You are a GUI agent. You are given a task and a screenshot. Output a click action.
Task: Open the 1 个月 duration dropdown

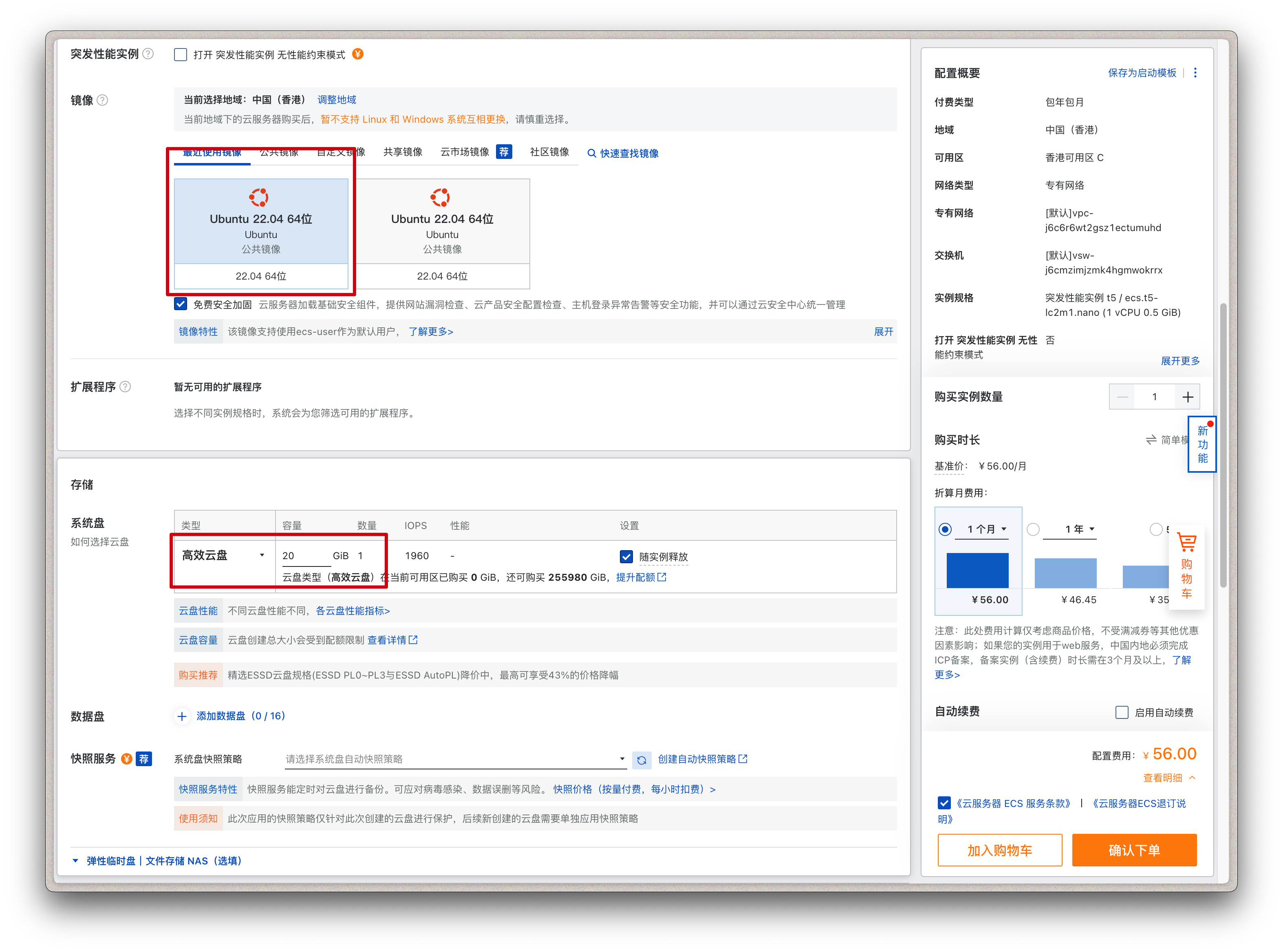[981, 529]
